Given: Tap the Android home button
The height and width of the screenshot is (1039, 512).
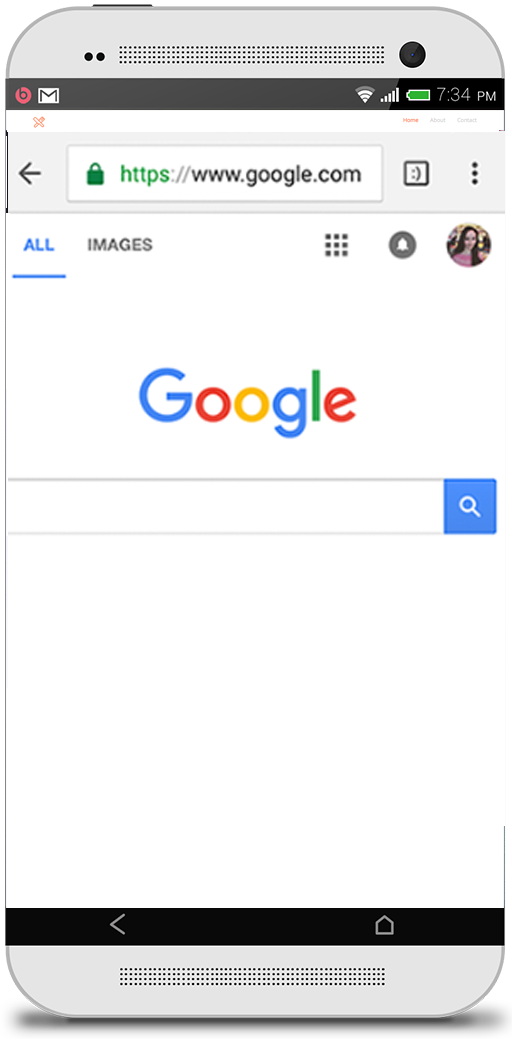Looking at the screenshot, I should tap(384, 924).
